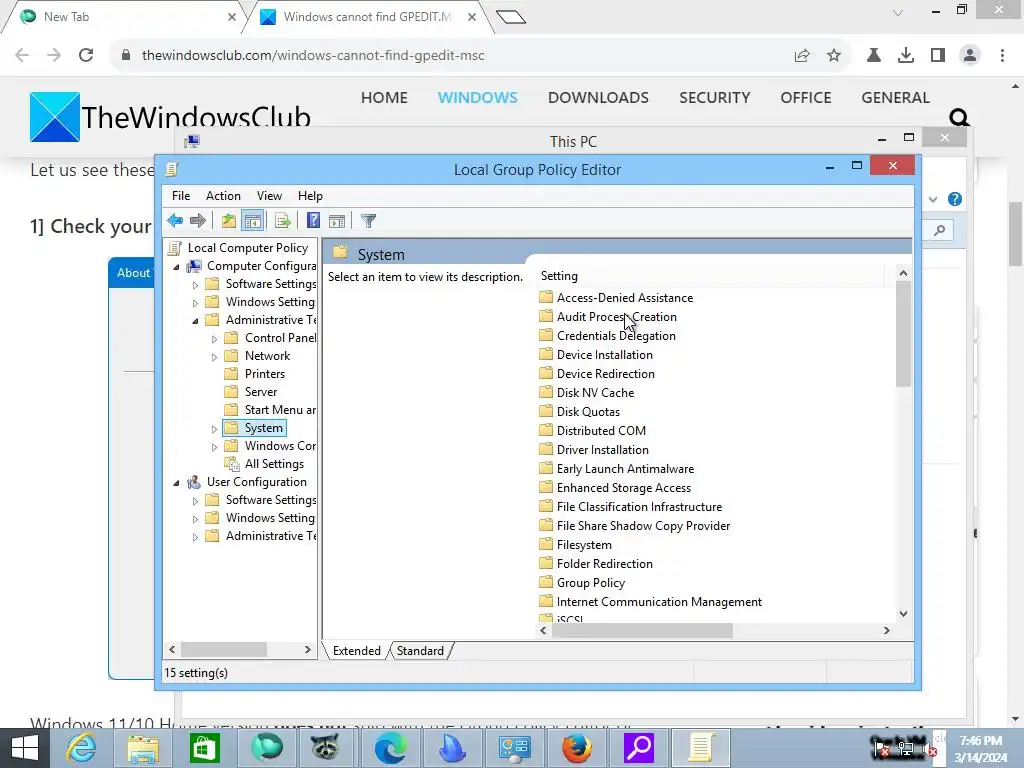
Task: Collapse Administrative Templates under Computer Configuration
Action: (195, 321)
